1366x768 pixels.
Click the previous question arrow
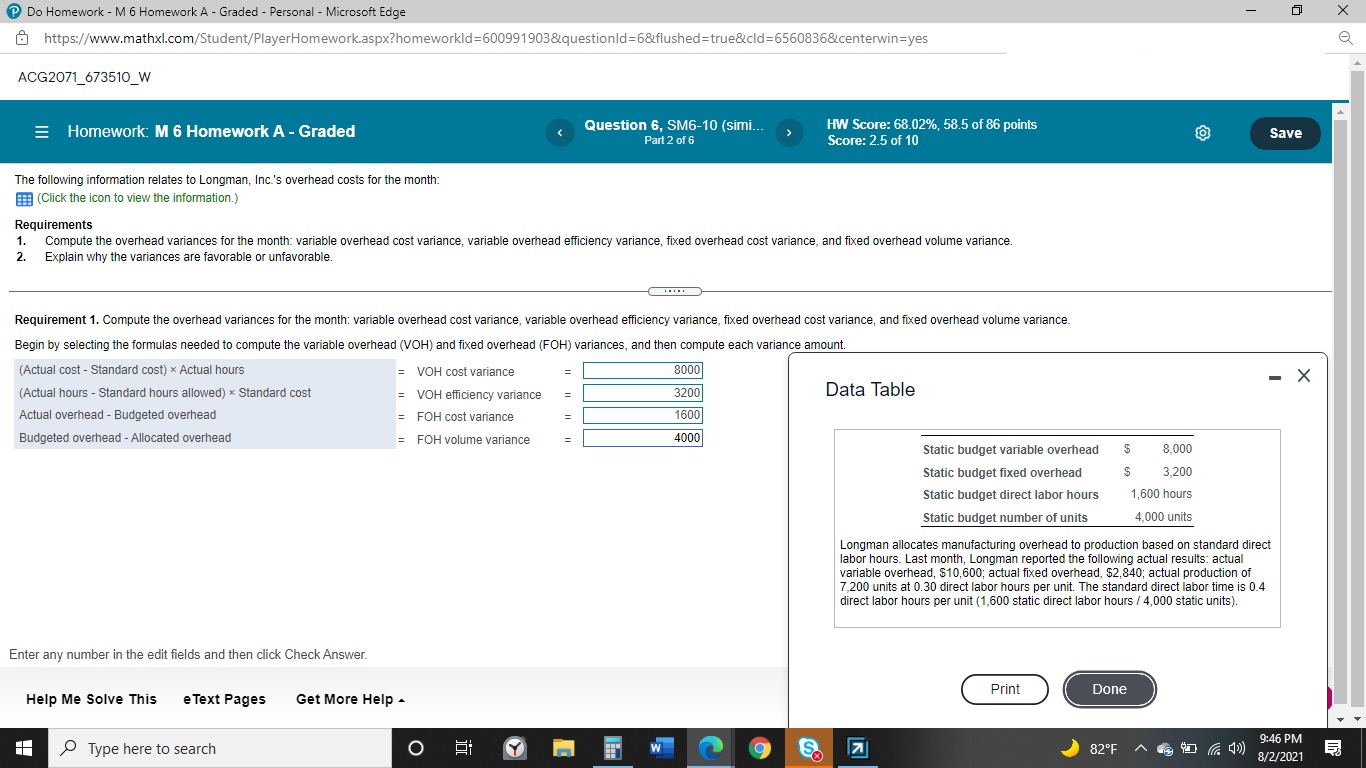(x=559, y=132)
